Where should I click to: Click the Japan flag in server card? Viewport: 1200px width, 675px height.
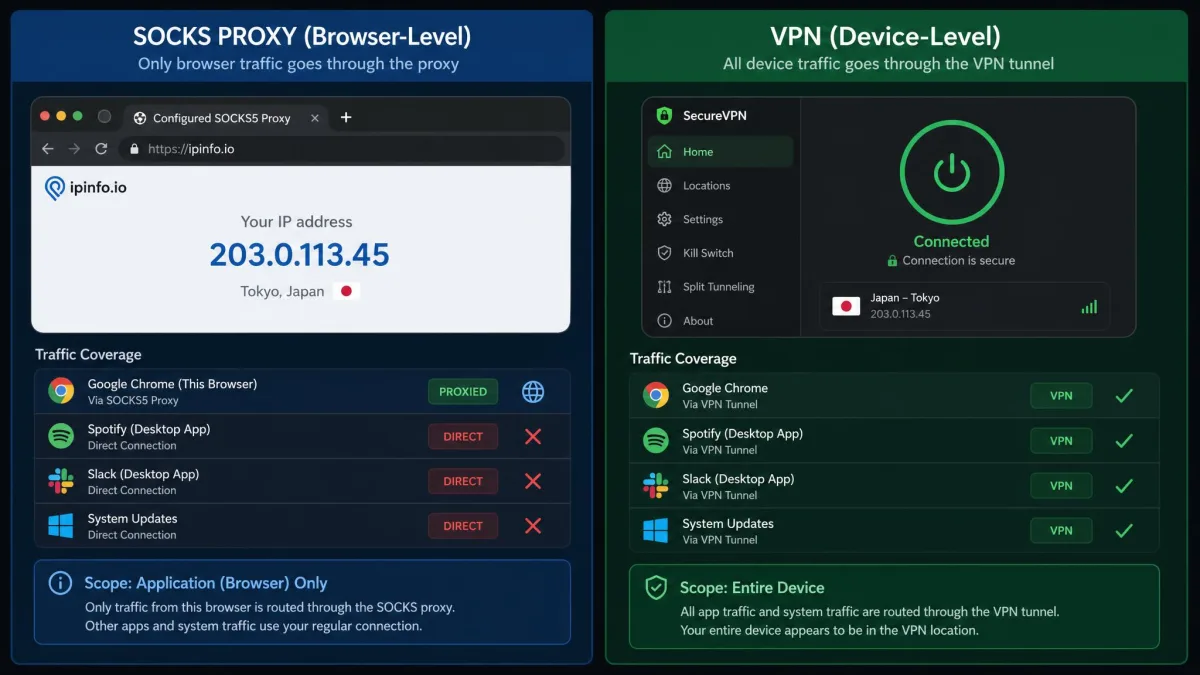tap(846, 306)
